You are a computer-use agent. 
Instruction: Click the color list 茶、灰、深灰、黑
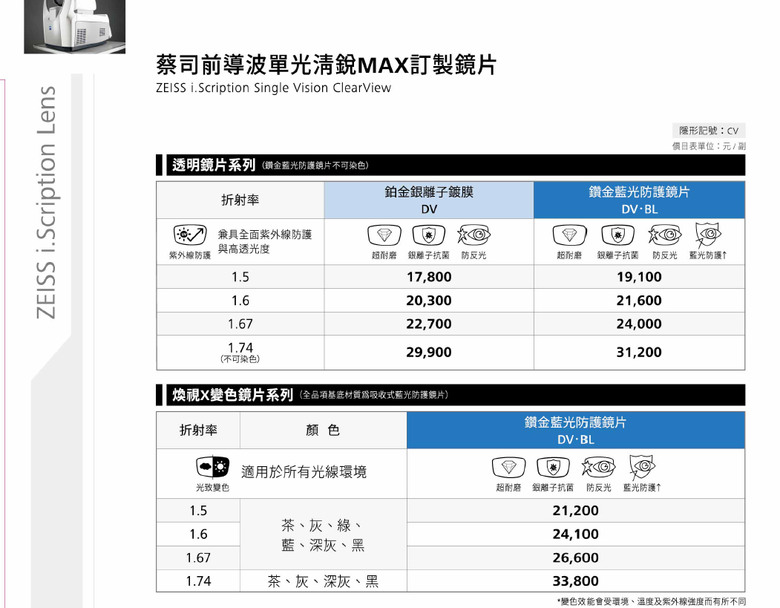pos(323,581)
